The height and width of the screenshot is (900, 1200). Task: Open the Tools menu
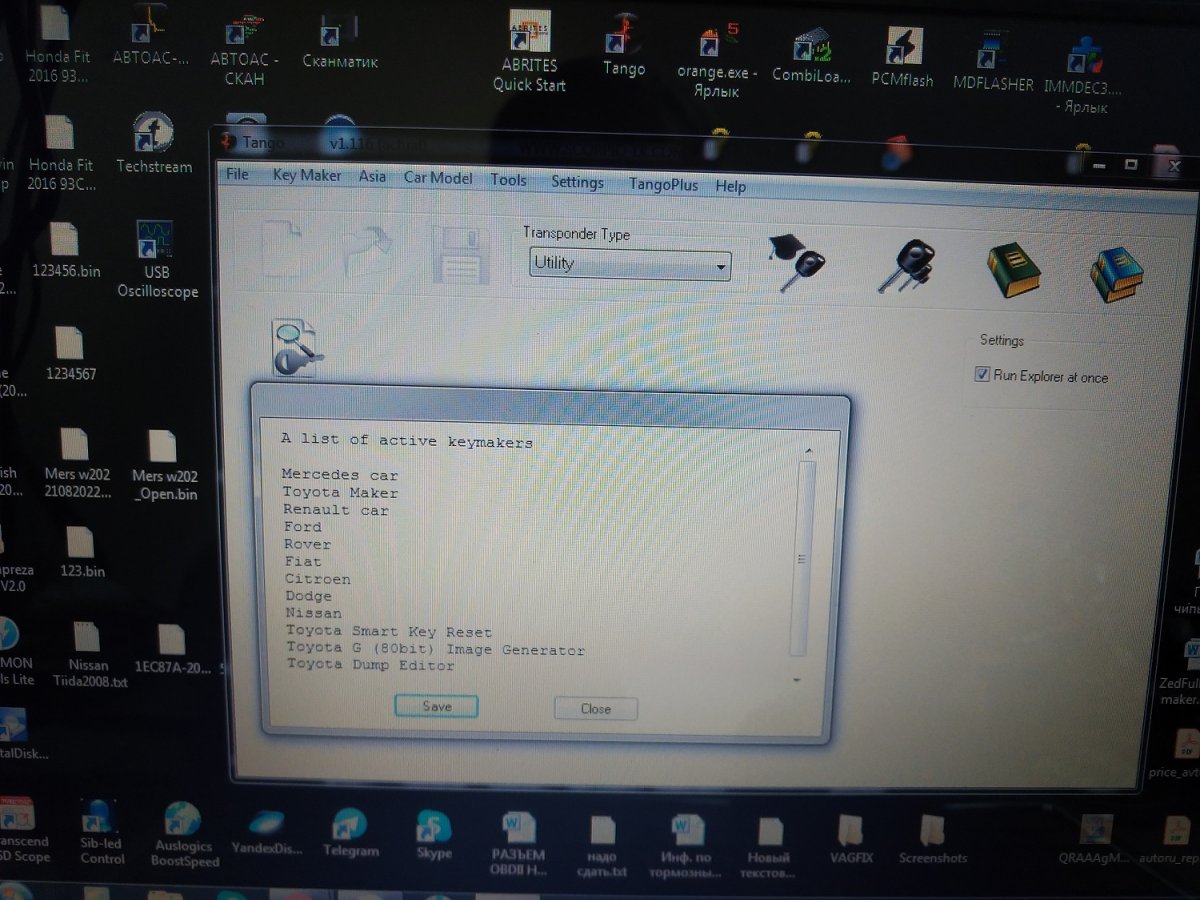[508, 180]
